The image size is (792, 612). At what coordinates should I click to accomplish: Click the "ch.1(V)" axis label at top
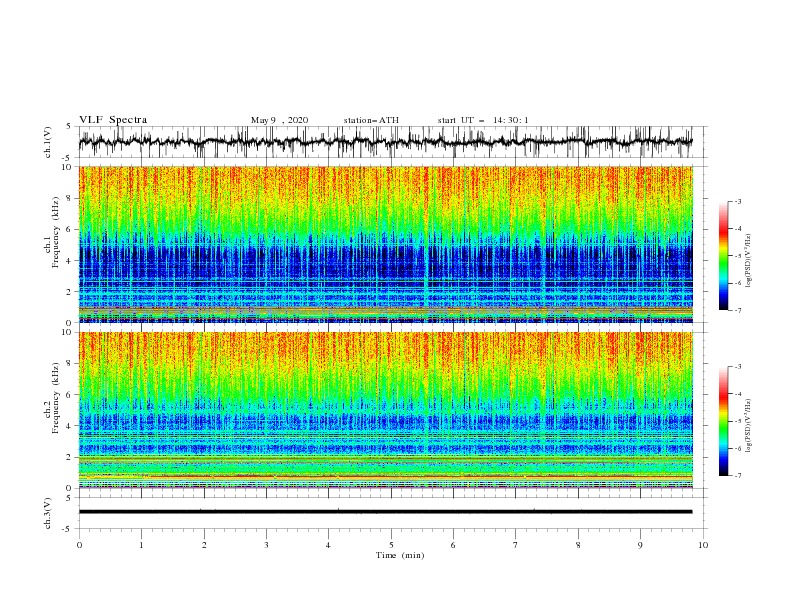coord(48,142)
